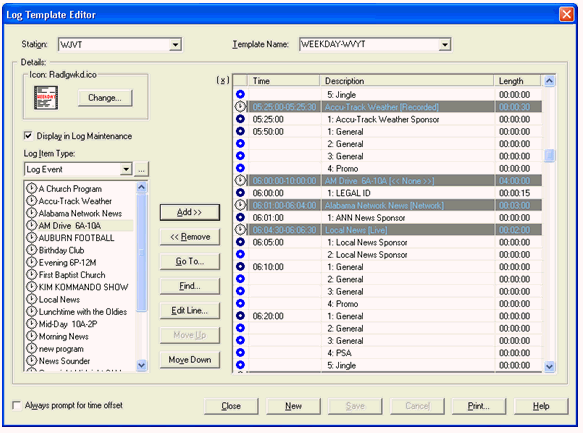
Task: Click the Add >> button
Action: pos(190,212)
